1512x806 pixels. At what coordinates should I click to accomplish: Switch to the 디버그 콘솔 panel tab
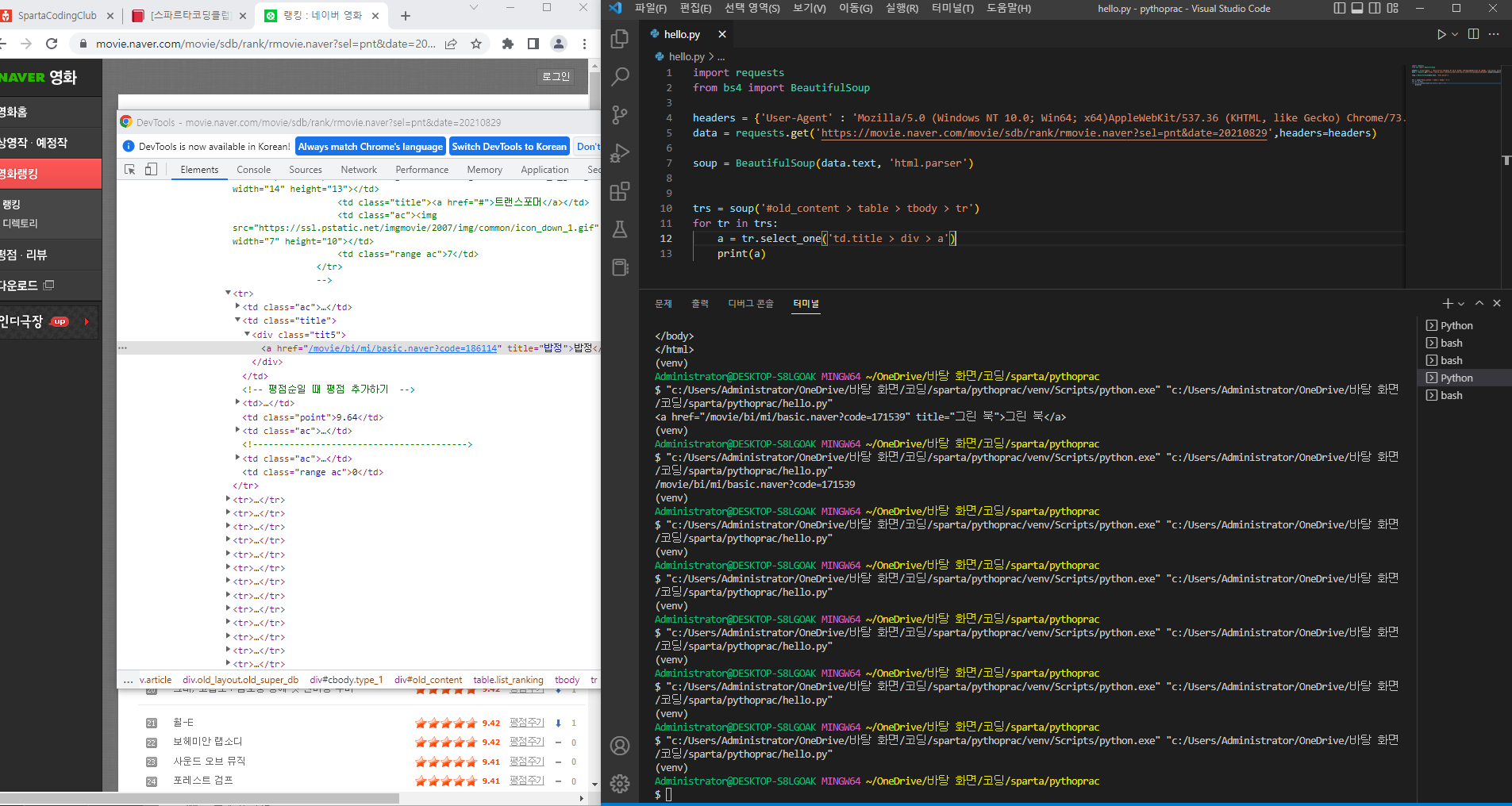[751, 304]
